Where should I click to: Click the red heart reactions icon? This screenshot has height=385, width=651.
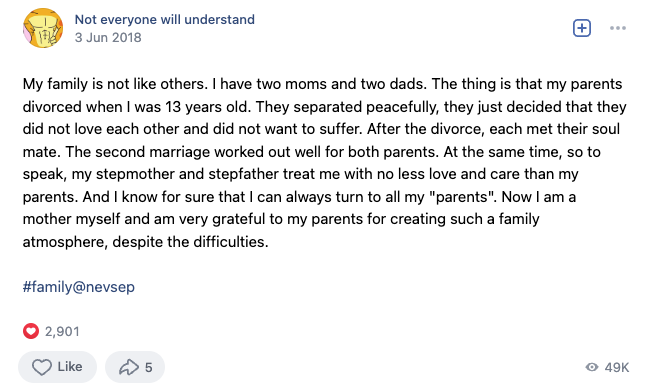tap(31, 331)
